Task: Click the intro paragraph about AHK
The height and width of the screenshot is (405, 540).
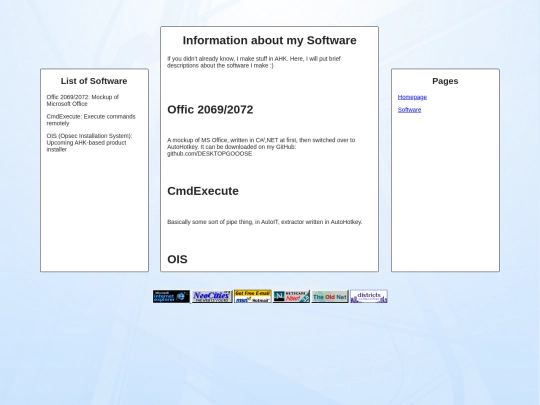Action: (x=254, y=62)
